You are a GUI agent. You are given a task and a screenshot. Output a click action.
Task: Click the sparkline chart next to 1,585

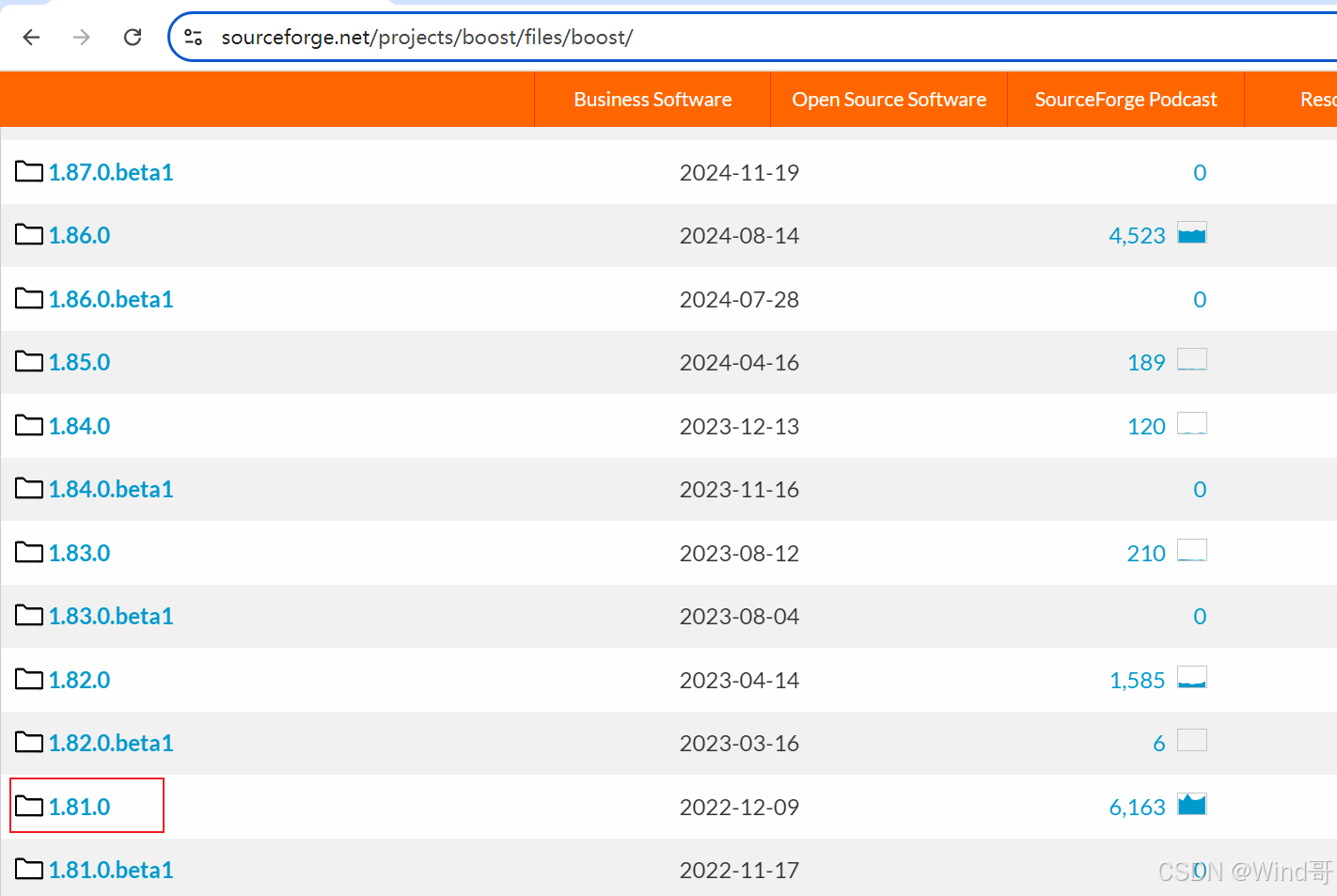point(1191,678)
